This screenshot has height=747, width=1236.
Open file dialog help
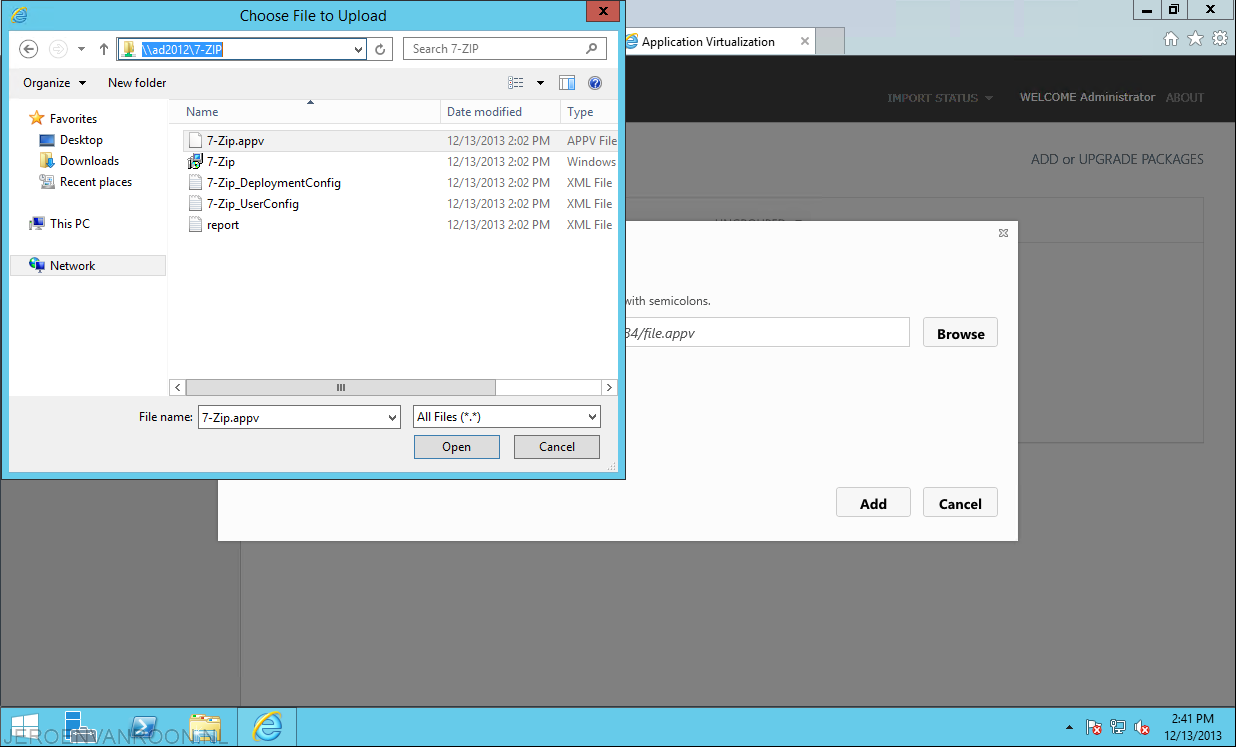coord(595,83)
